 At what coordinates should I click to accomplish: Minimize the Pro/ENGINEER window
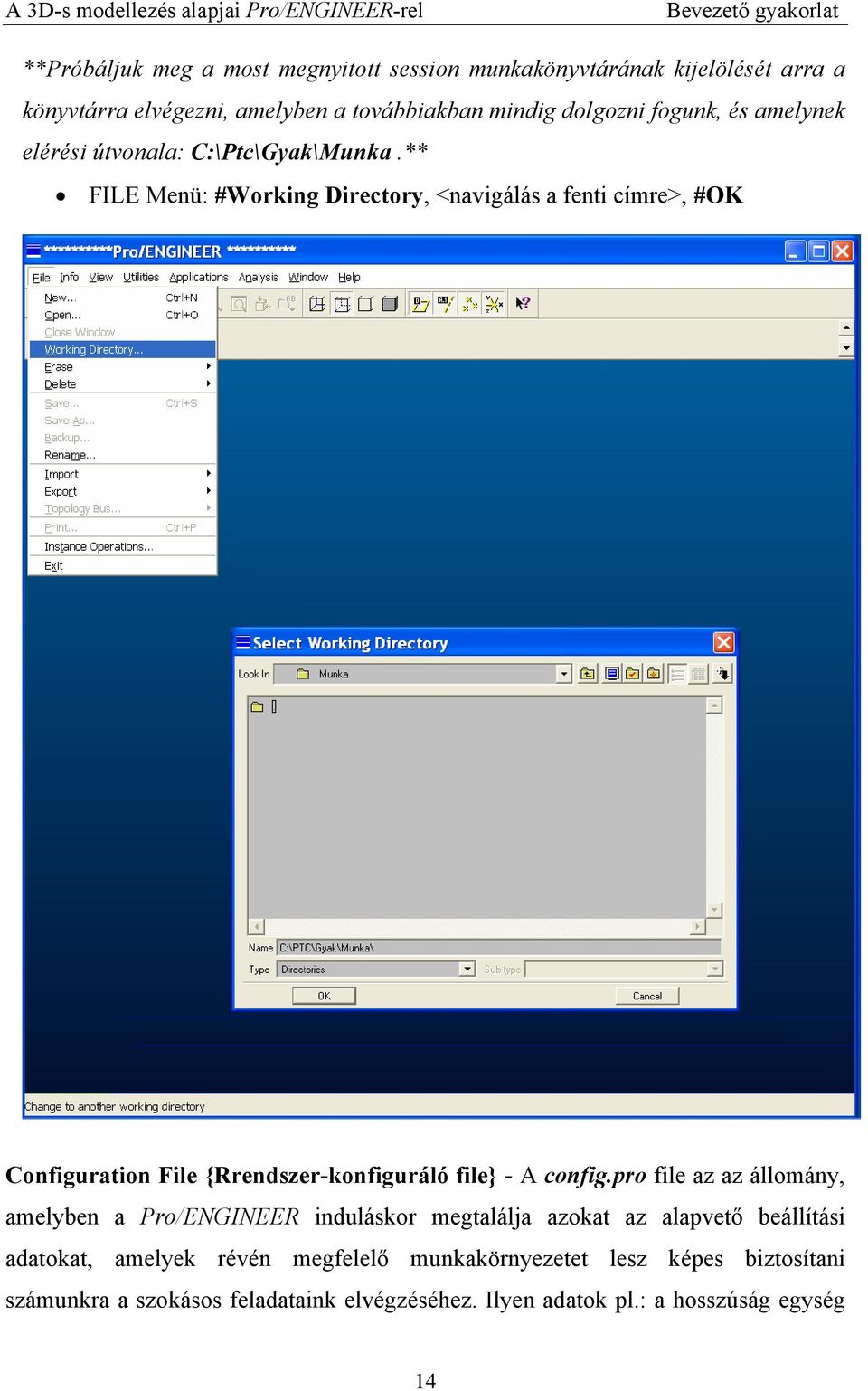click(x=795, y=251)
